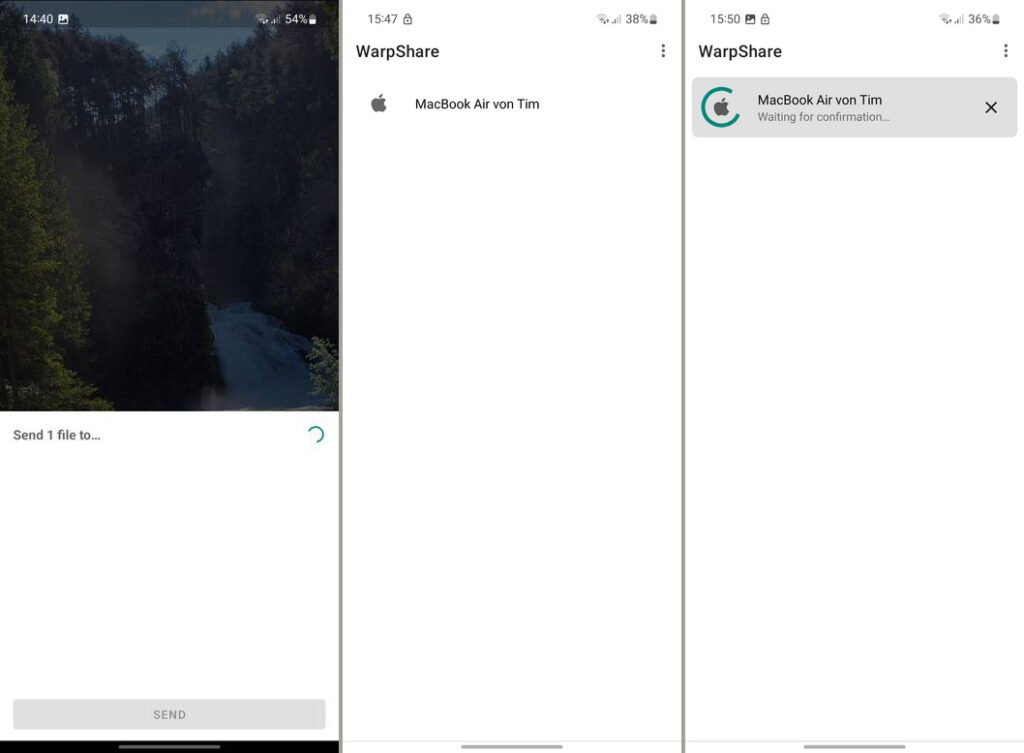The image size is (1024, 753).
Task: Tap the 38% battery indicator
Action: (x=641, y=19)
